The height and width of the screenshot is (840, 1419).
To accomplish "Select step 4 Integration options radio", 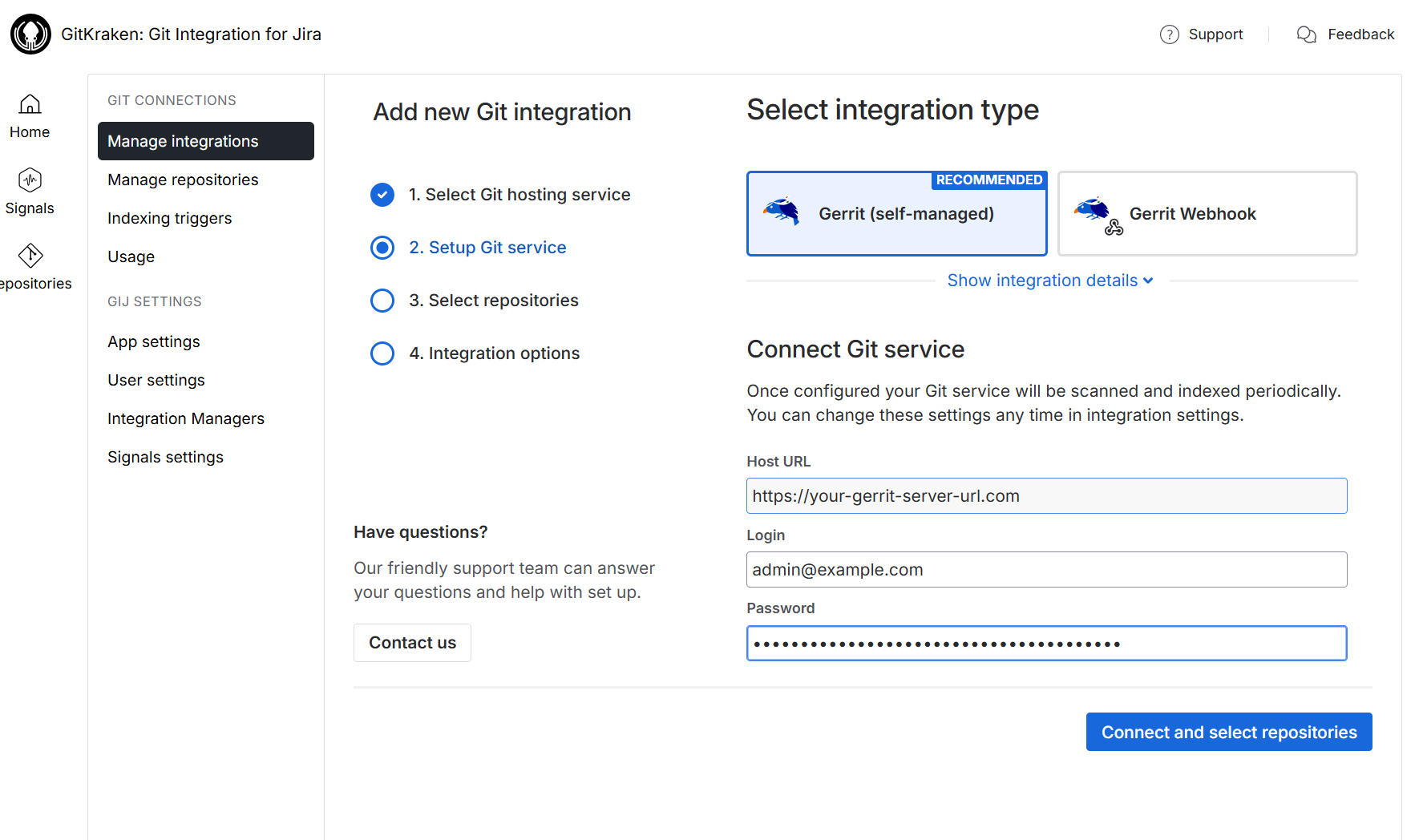I will pos(382,353).
